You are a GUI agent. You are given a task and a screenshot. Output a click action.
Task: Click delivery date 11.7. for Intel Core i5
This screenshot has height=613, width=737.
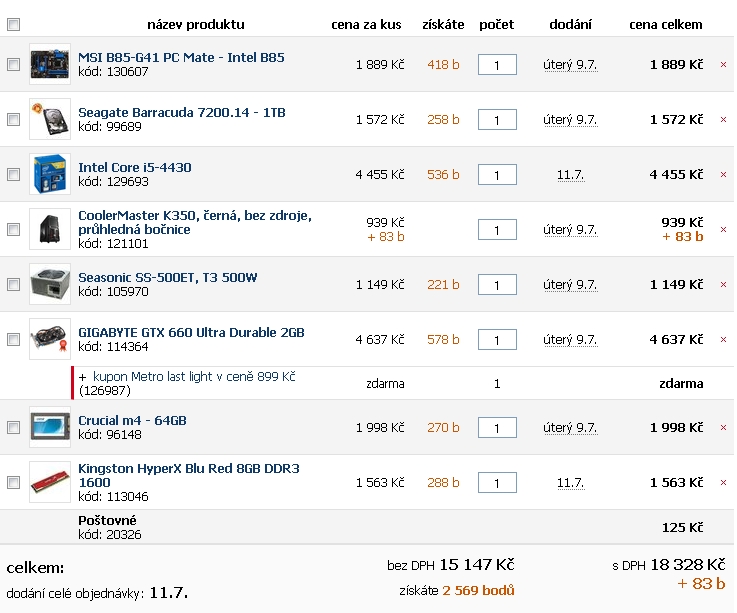coord(571,175)
